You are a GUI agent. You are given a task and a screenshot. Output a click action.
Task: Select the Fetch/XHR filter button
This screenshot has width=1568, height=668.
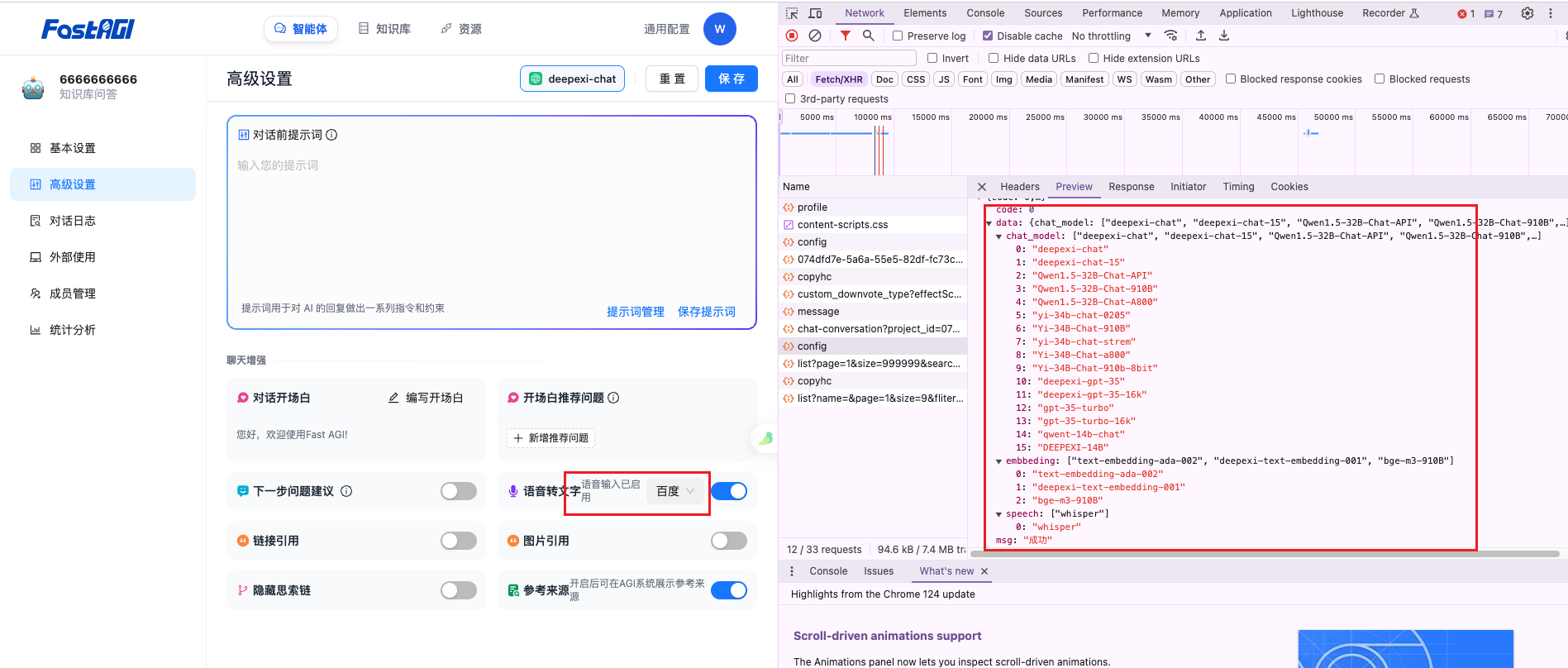coord(838,79)
